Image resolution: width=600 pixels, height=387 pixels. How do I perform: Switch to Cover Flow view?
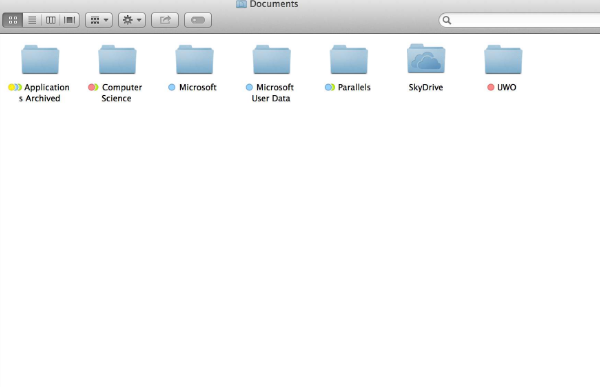point(70,20)
